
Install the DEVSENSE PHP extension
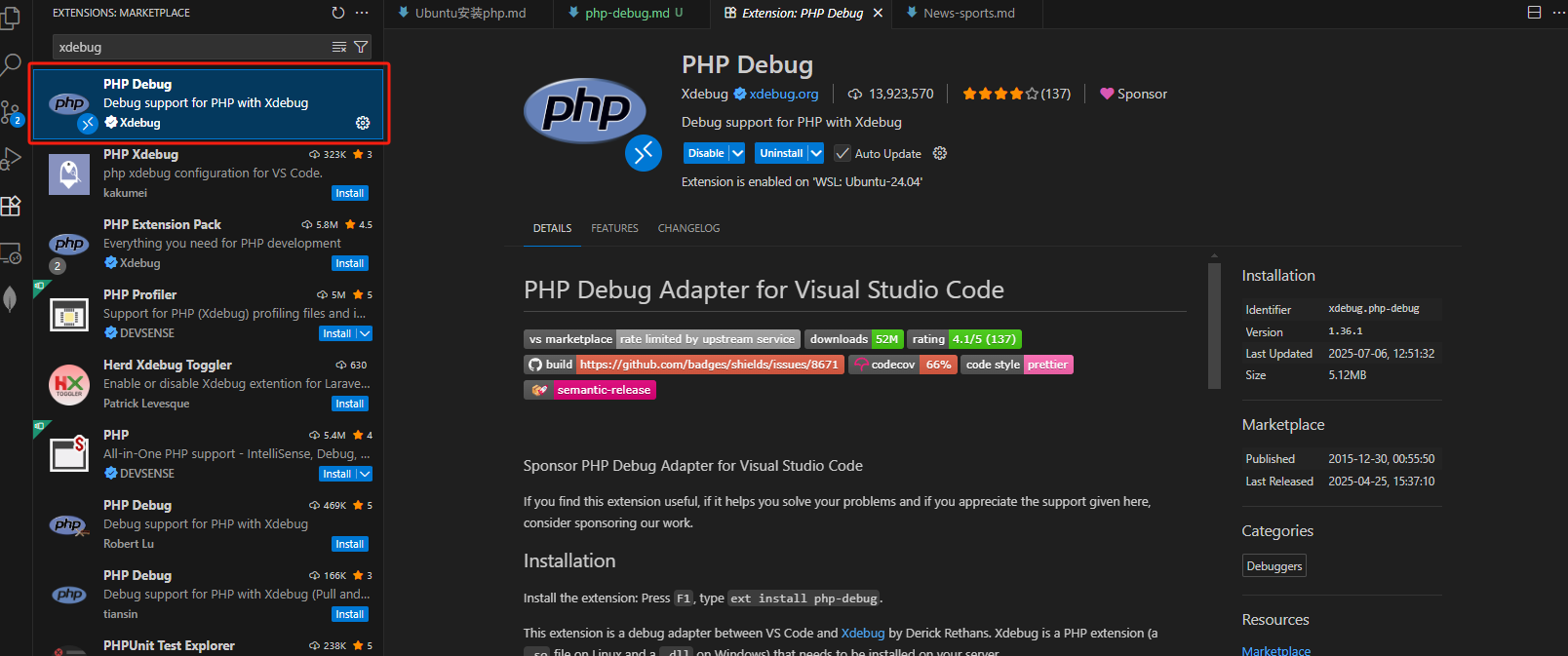coord(337,474)
